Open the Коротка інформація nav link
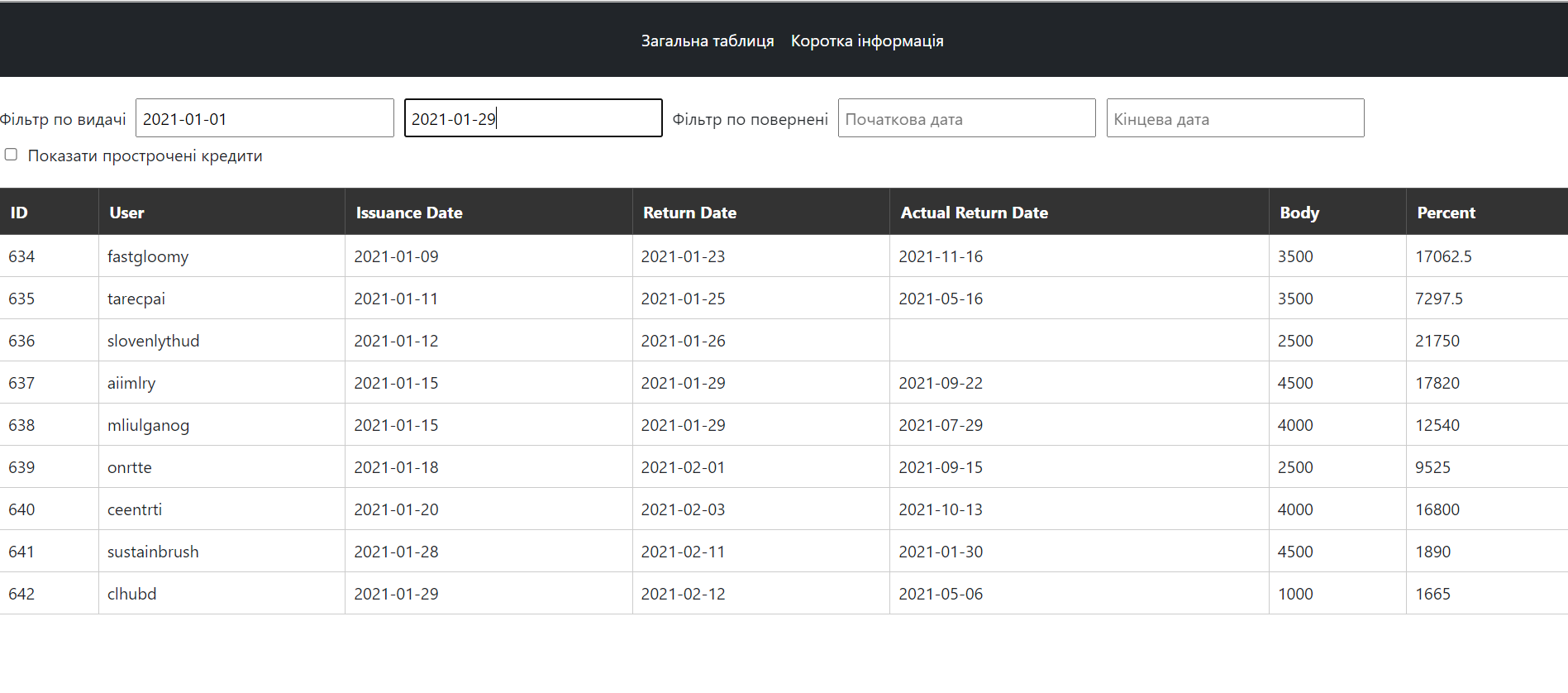Screen dimensions: 1568x693 [867, 41]
